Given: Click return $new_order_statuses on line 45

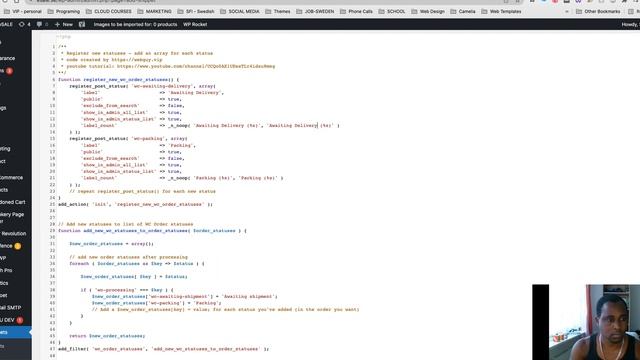Looking at the screenshot, I should tap(107, 336).
